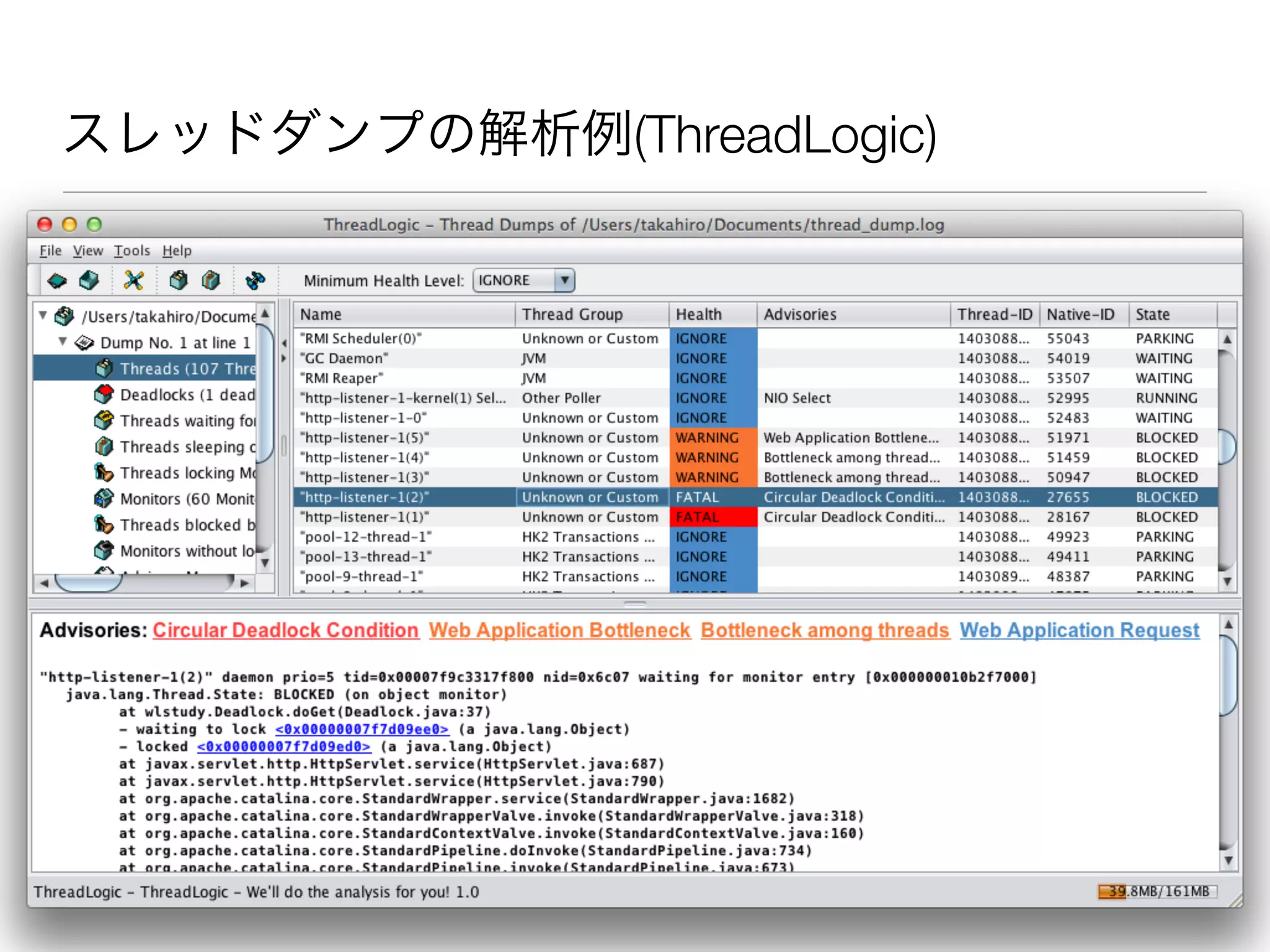Click the Threads waiting for monitor icon

(104, 420)
